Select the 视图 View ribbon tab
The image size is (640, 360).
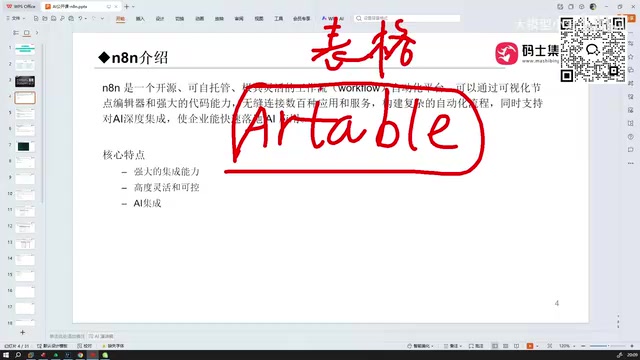(259, 19)
